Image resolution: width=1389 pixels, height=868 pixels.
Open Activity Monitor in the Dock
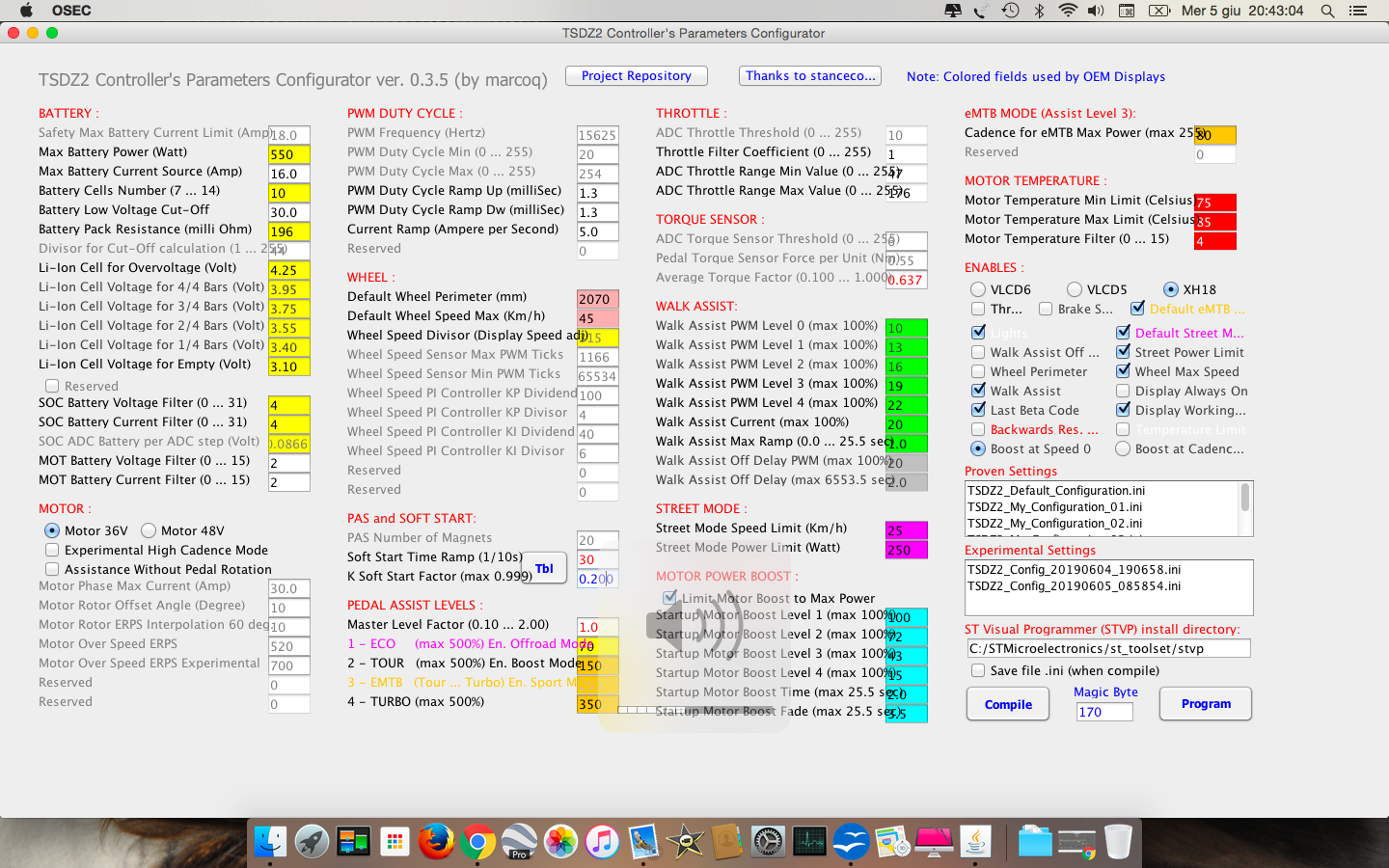pyautogui.click(x=809, y=842)
